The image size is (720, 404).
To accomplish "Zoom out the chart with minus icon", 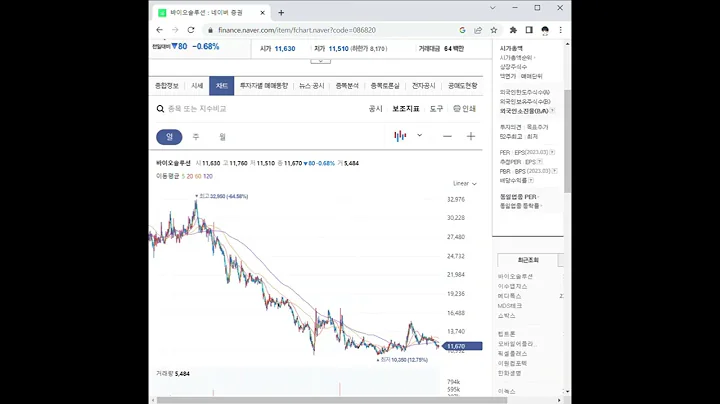I will pos(447,136).
